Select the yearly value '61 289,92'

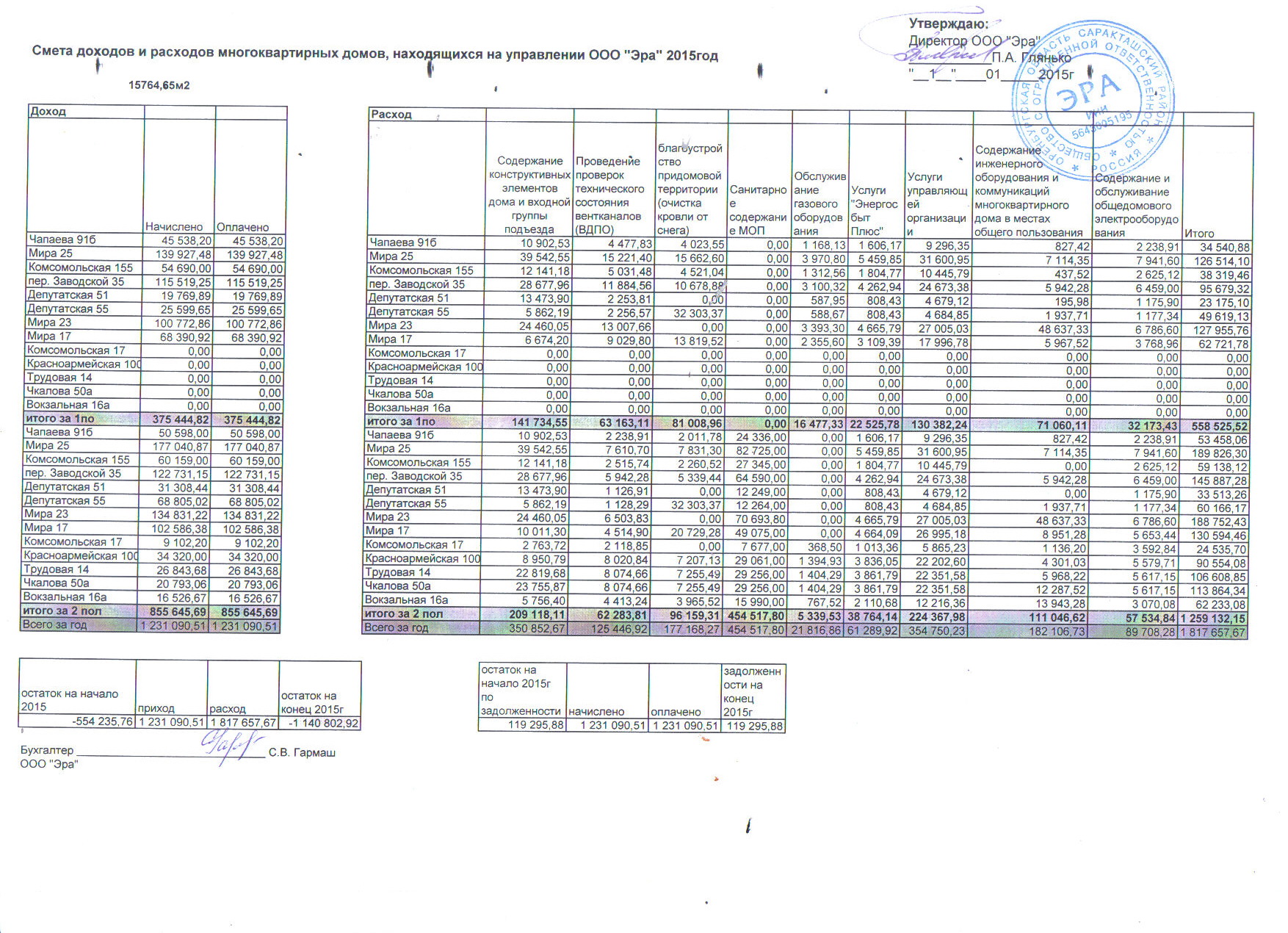pos(874,631)
